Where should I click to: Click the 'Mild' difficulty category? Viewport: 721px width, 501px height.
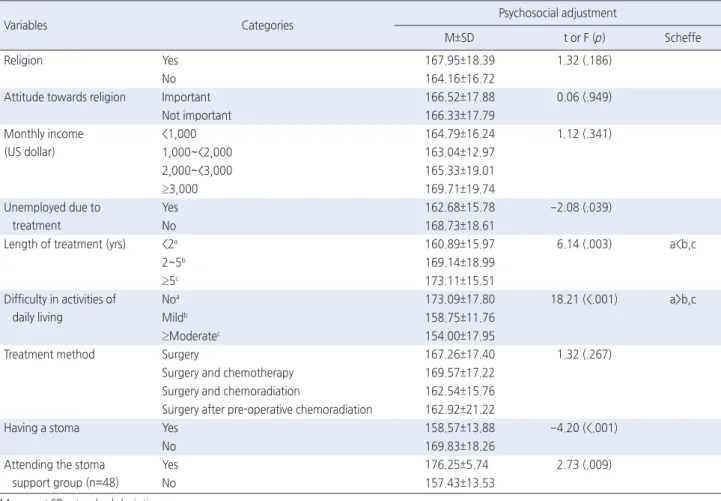click(174, 318)
